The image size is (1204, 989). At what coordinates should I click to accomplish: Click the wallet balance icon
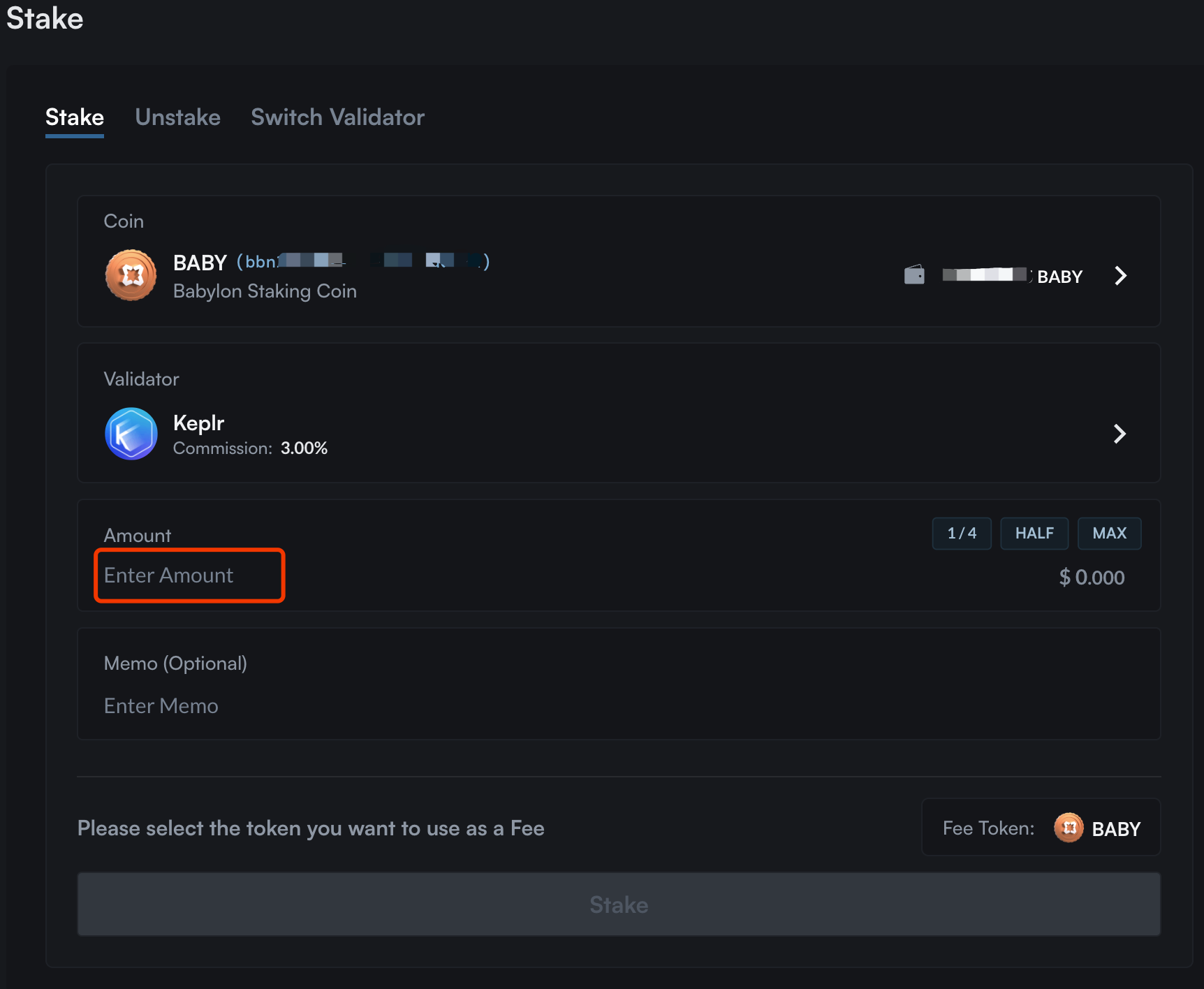click(914, 274)
